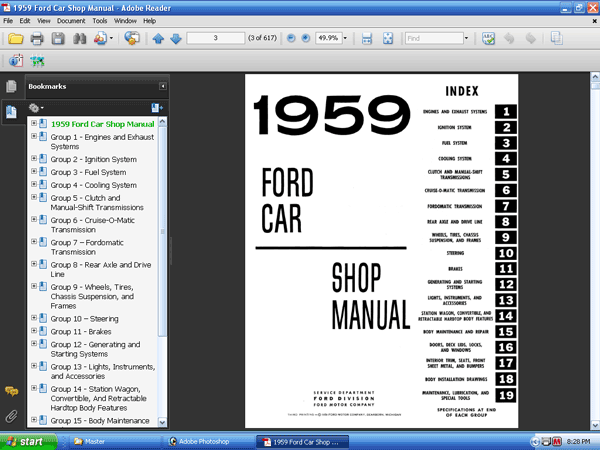The height and width of the screenshot is (450, 600).
Task: Select Group 6 Cruise-O-Matic Transmission bookmark
Action: [x=93, y=225]
